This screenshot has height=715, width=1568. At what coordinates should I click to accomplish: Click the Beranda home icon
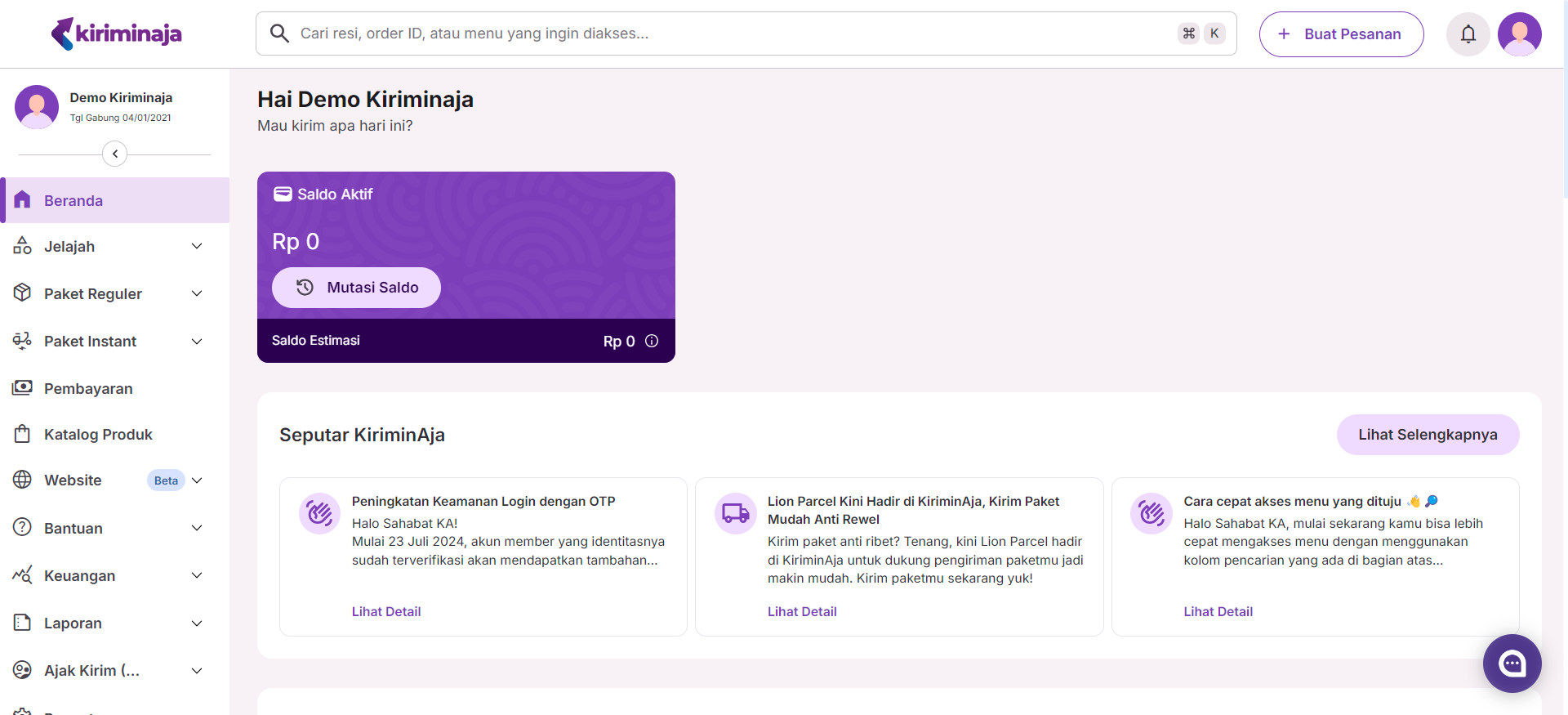click(22, 200)
